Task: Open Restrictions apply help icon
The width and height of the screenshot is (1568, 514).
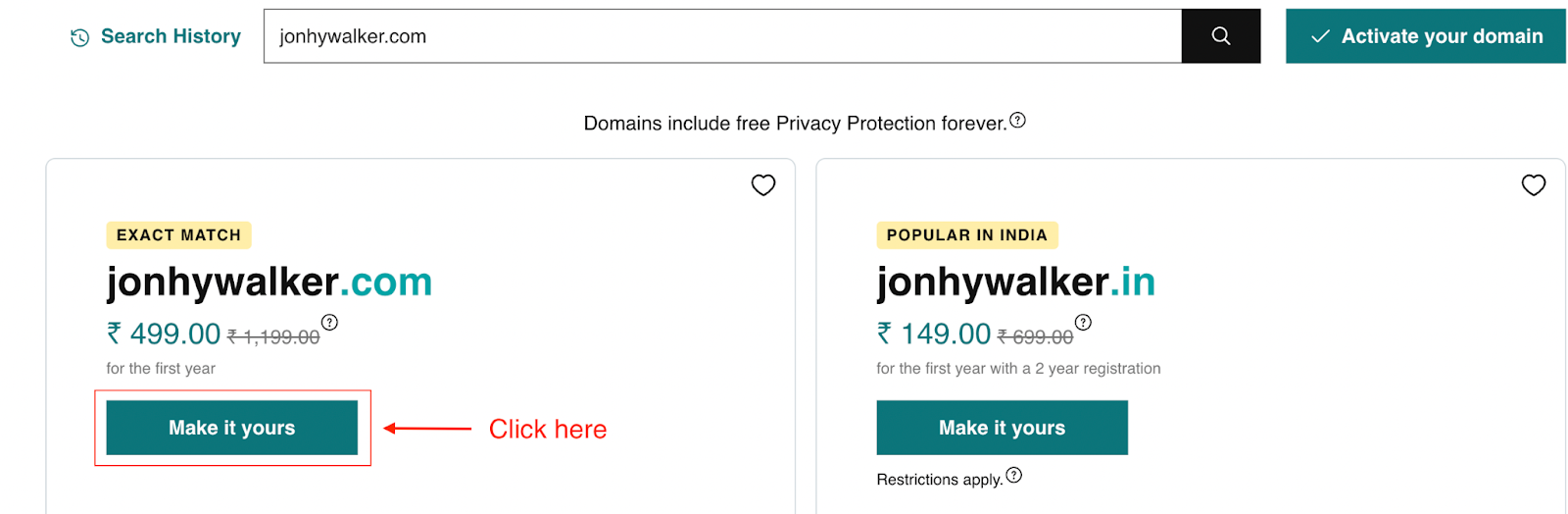Action: [x=1014, y=475]
